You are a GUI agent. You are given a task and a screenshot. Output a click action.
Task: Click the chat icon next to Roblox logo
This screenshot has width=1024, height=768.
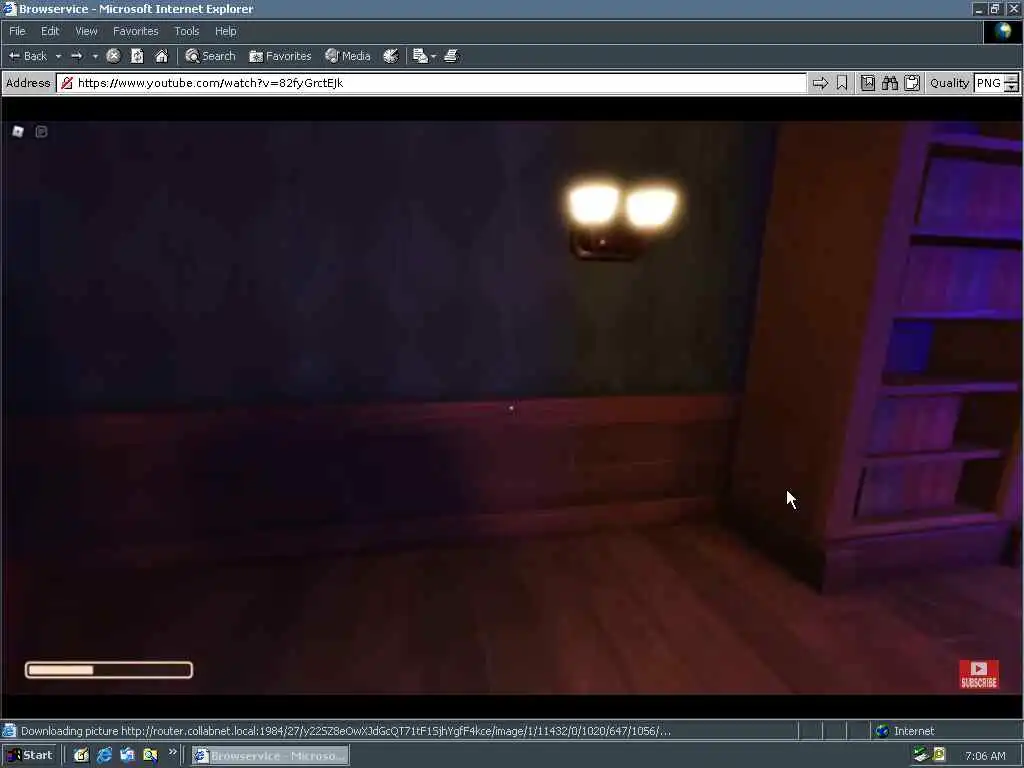click(41, 132)
